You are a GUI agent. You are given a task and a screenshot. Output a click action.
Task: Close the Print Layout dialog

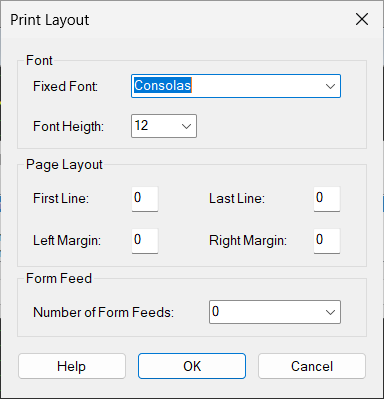362,19
